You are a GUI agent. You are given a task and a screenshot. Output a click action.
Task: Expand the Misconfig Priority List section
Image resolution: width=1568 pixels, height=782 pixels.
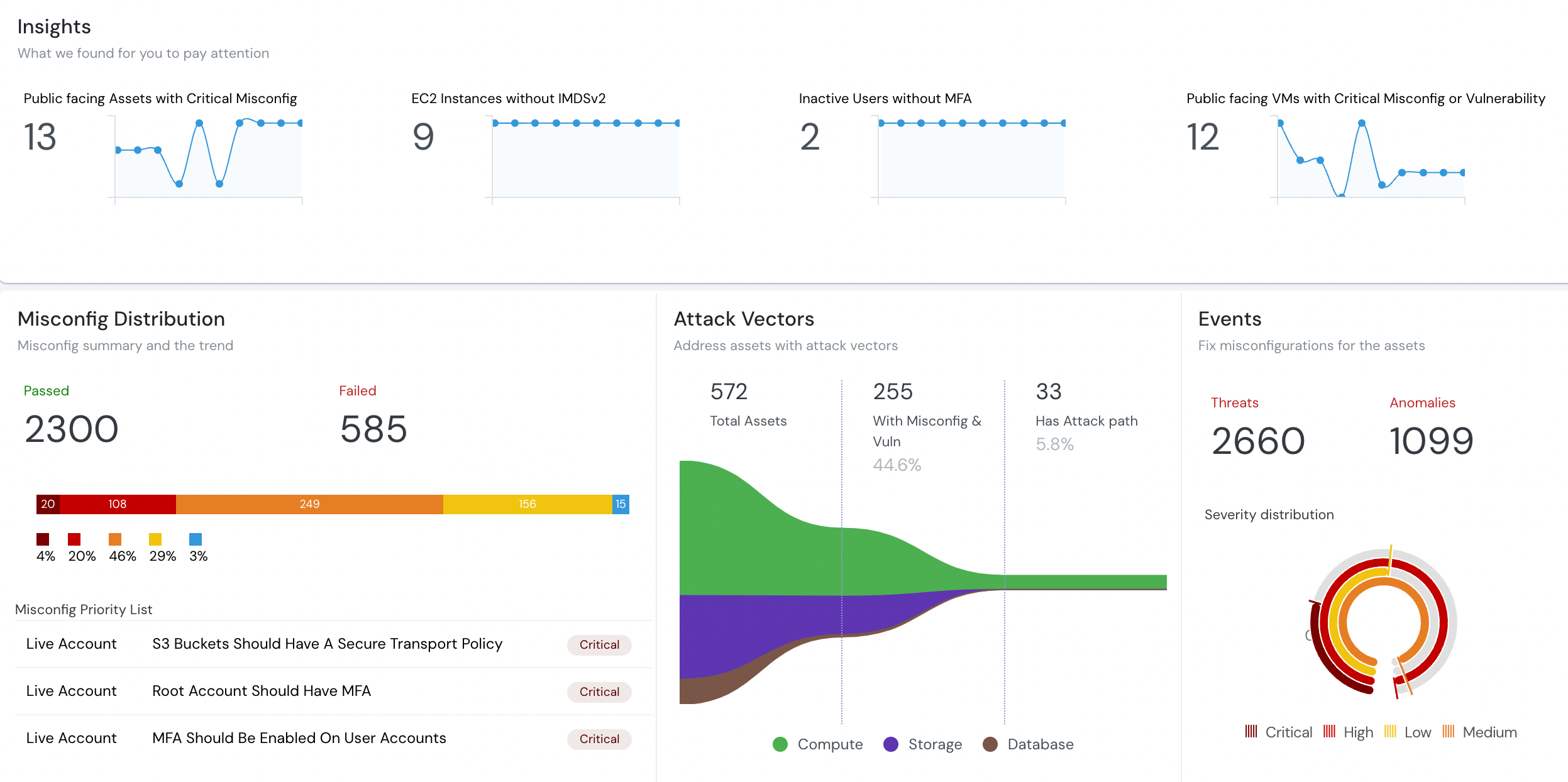pos(84,609)
